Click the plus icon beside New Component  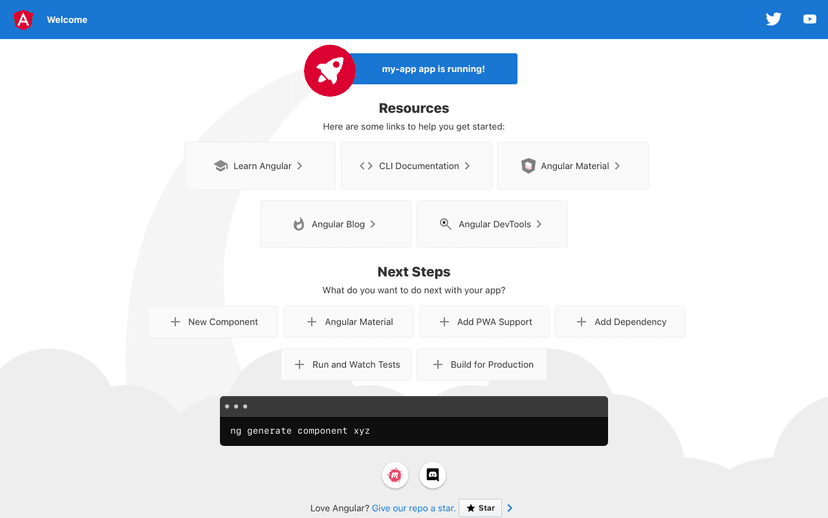coord(175,322)
